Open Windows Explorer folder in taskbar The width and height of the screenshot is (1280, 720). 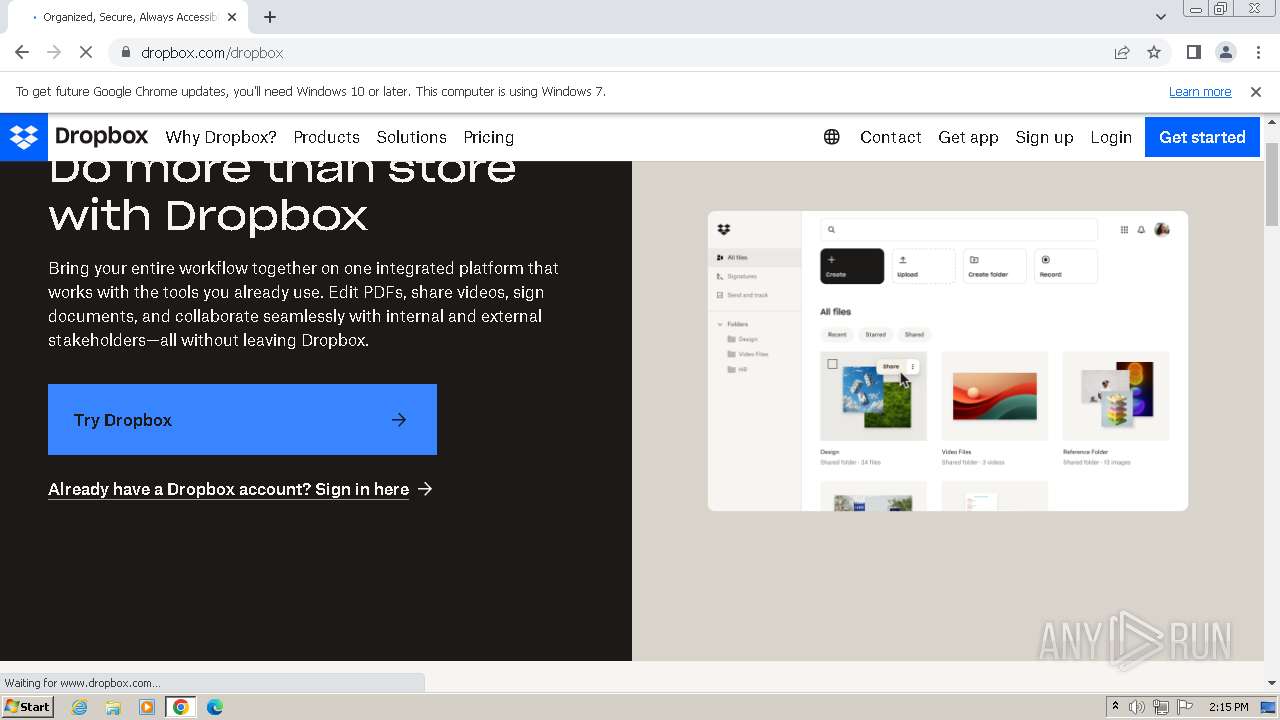[x=113, y=707]
